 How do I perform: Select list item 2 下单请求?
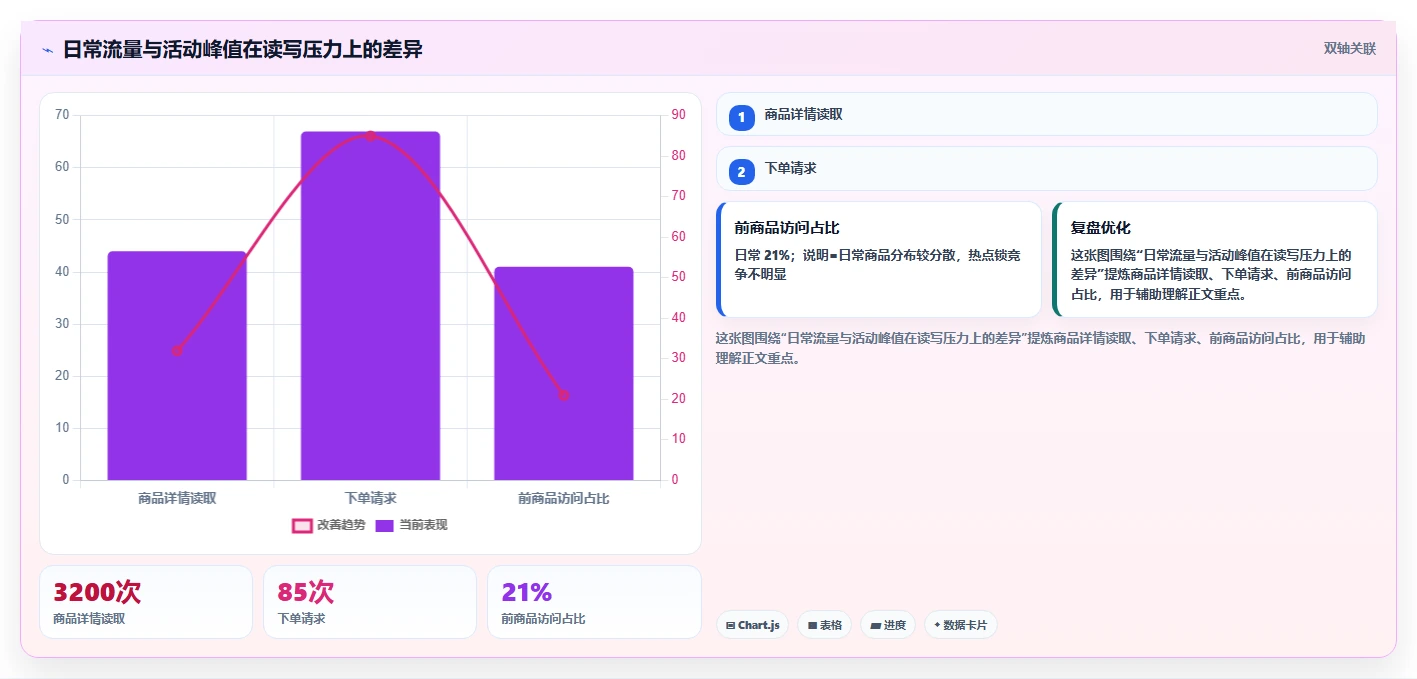(x=1047, y=169)
